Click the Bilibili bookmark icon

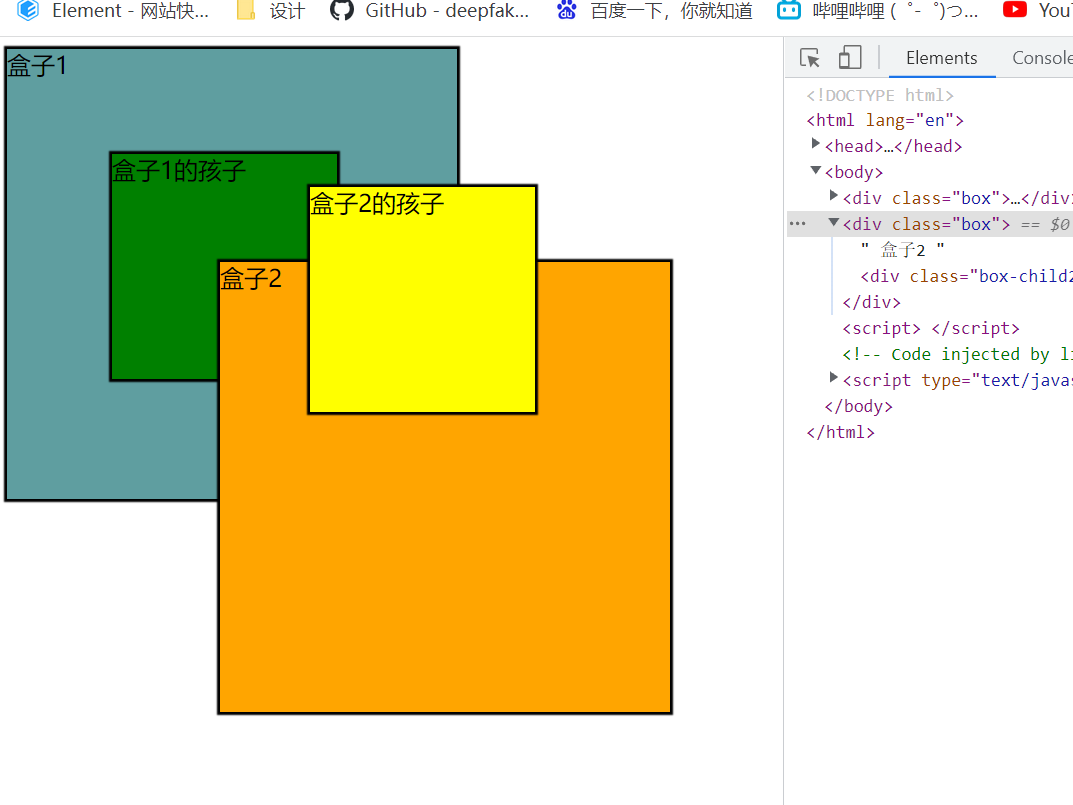[789, 10]
